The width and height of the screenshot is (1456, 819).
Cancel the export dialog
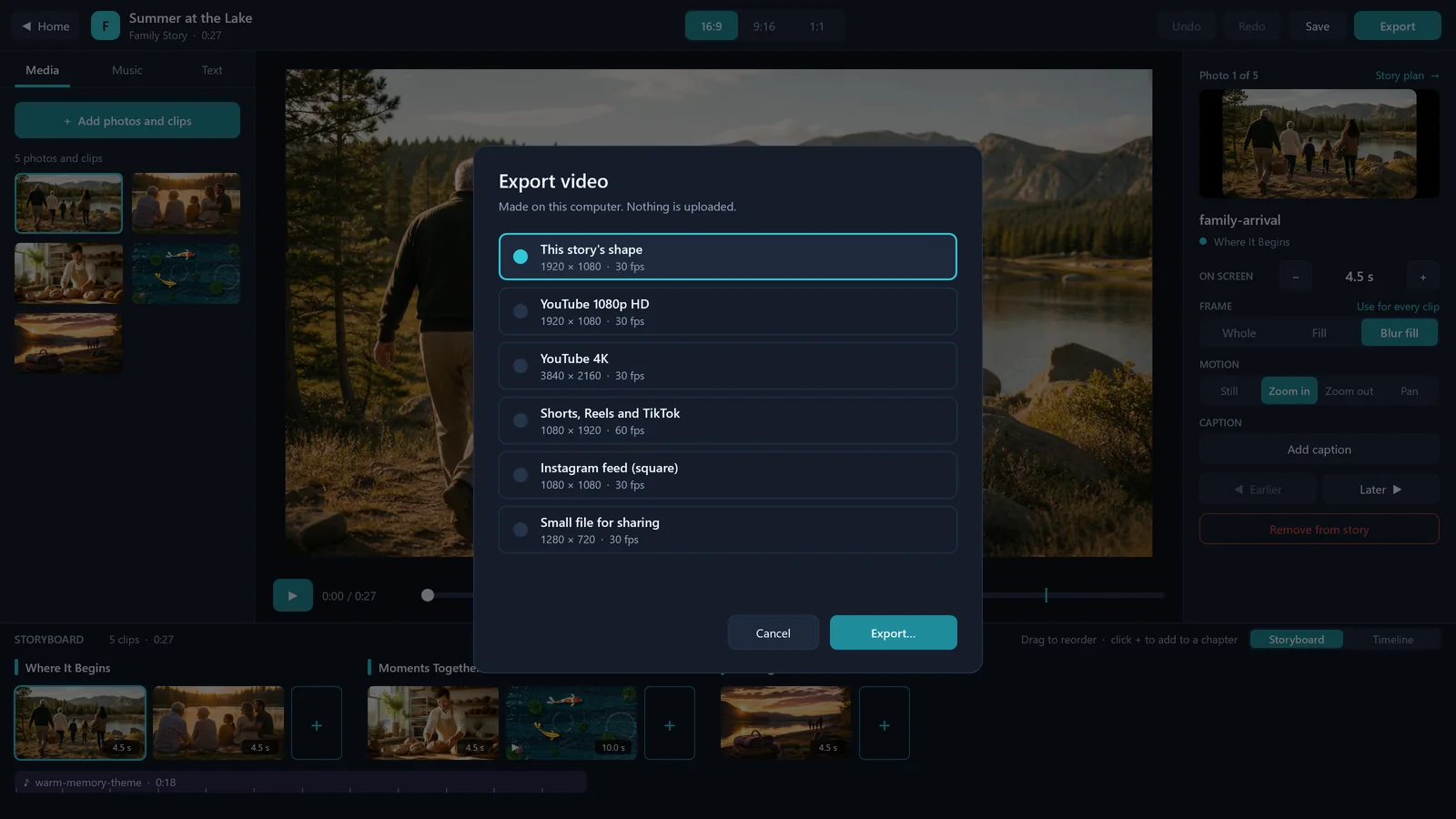click(x=773, y=632)
